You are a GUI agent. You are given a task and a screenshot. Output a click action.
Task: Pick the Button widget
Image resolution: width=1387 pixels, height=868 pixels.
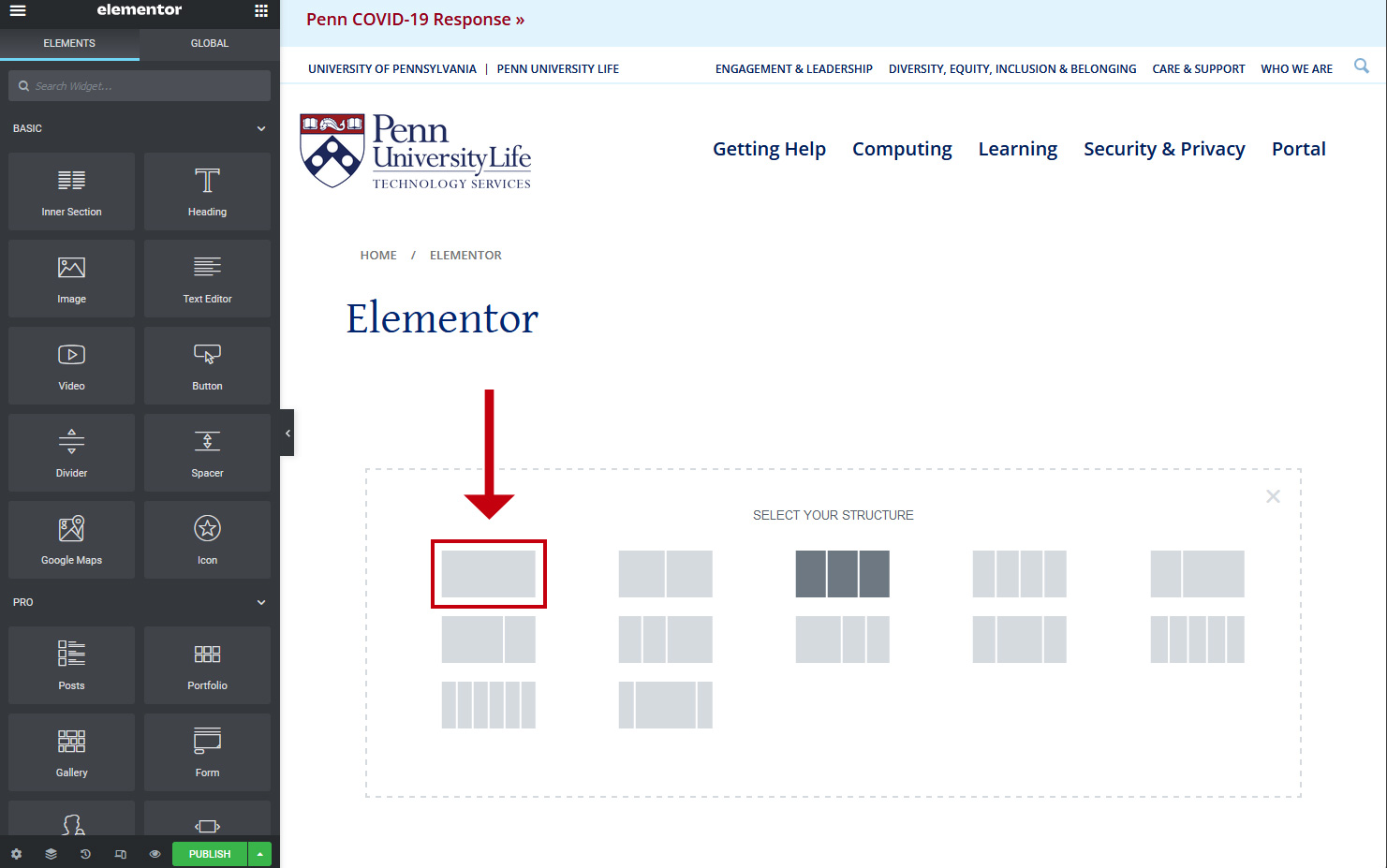click(207, 366)
